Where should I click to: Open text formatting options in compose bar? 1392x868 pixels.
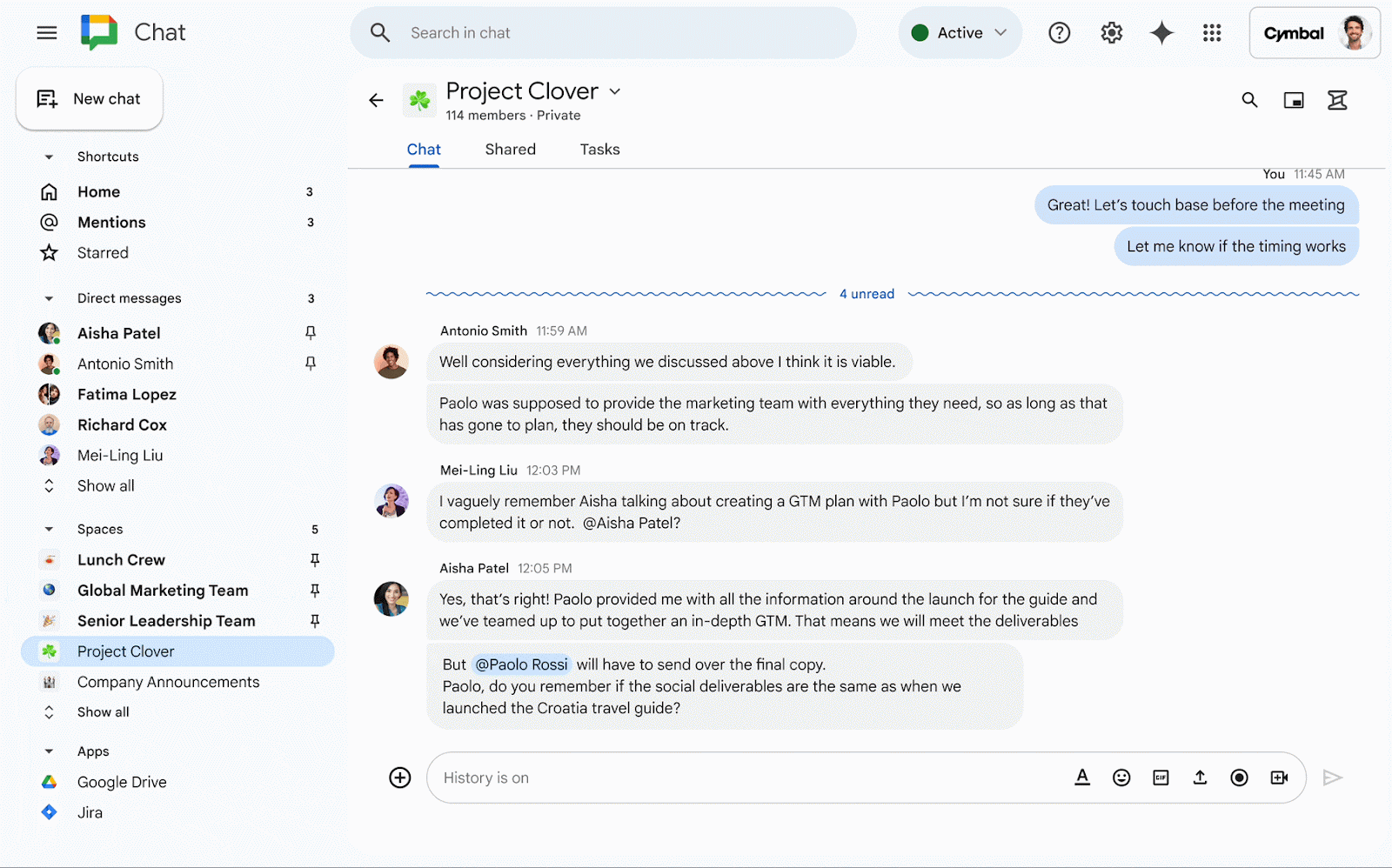pos(1082,778)
